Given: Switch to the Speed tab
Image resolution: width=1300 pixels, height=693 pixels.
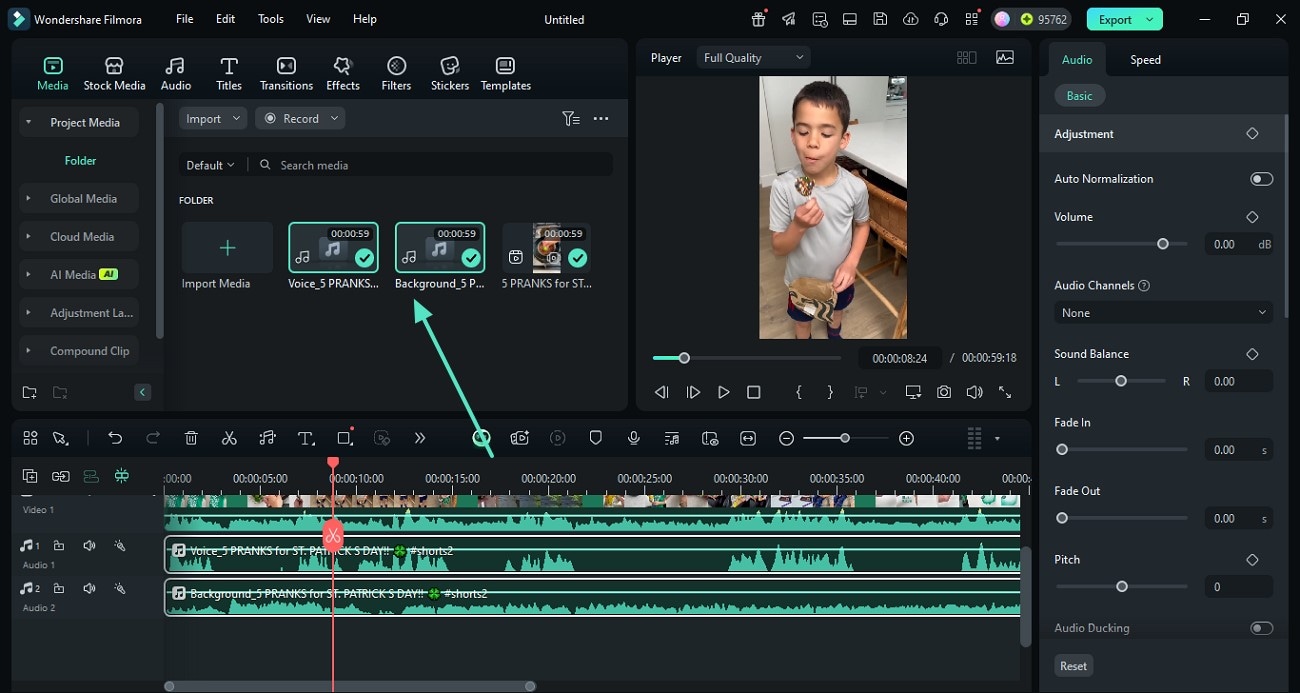Looking at the screenshot, I should (1145, 60).
